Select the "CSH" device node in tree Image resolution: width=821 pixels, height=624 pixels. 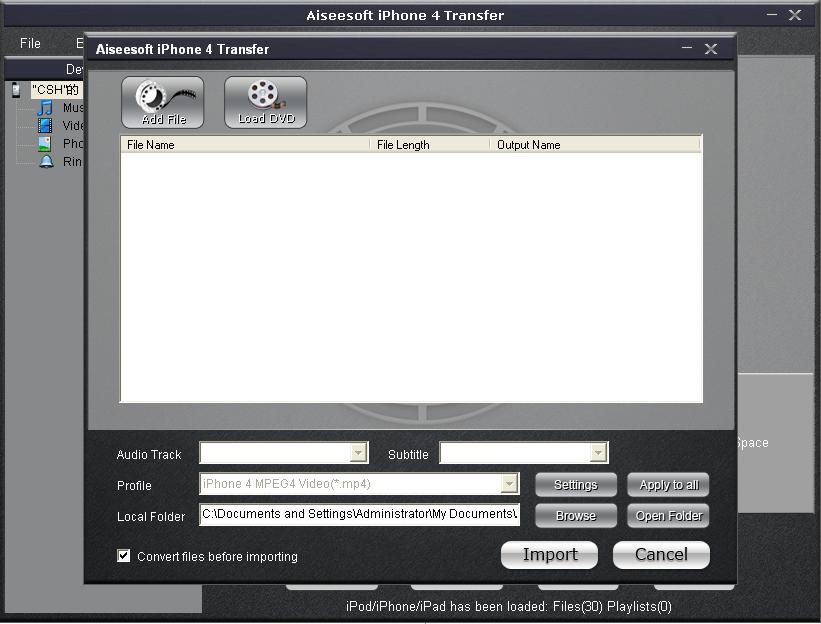(x=55, y=90)
